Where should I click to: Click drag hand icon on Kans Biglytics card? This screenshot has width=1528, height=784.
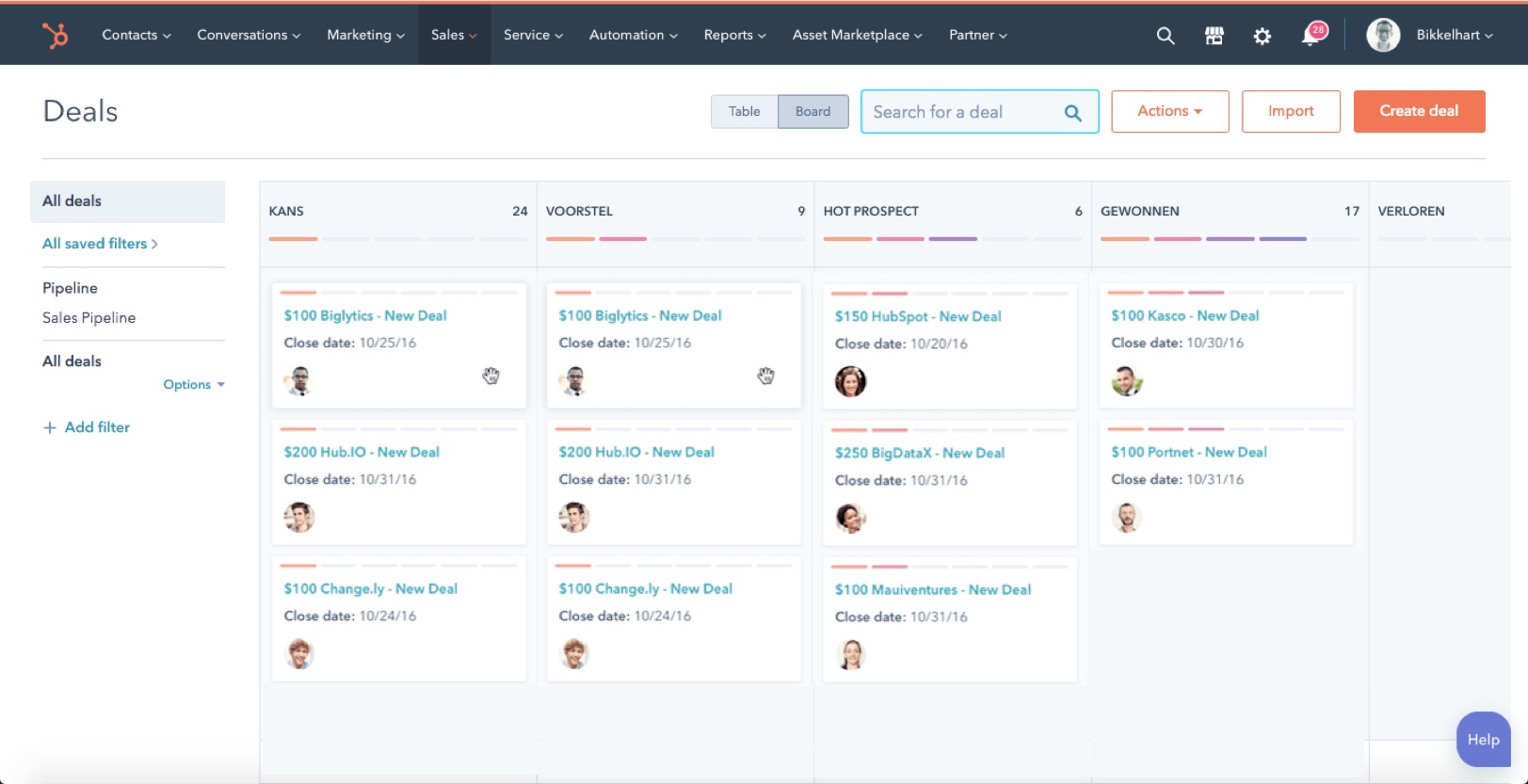pyautogui.click(x=491, y=376)
